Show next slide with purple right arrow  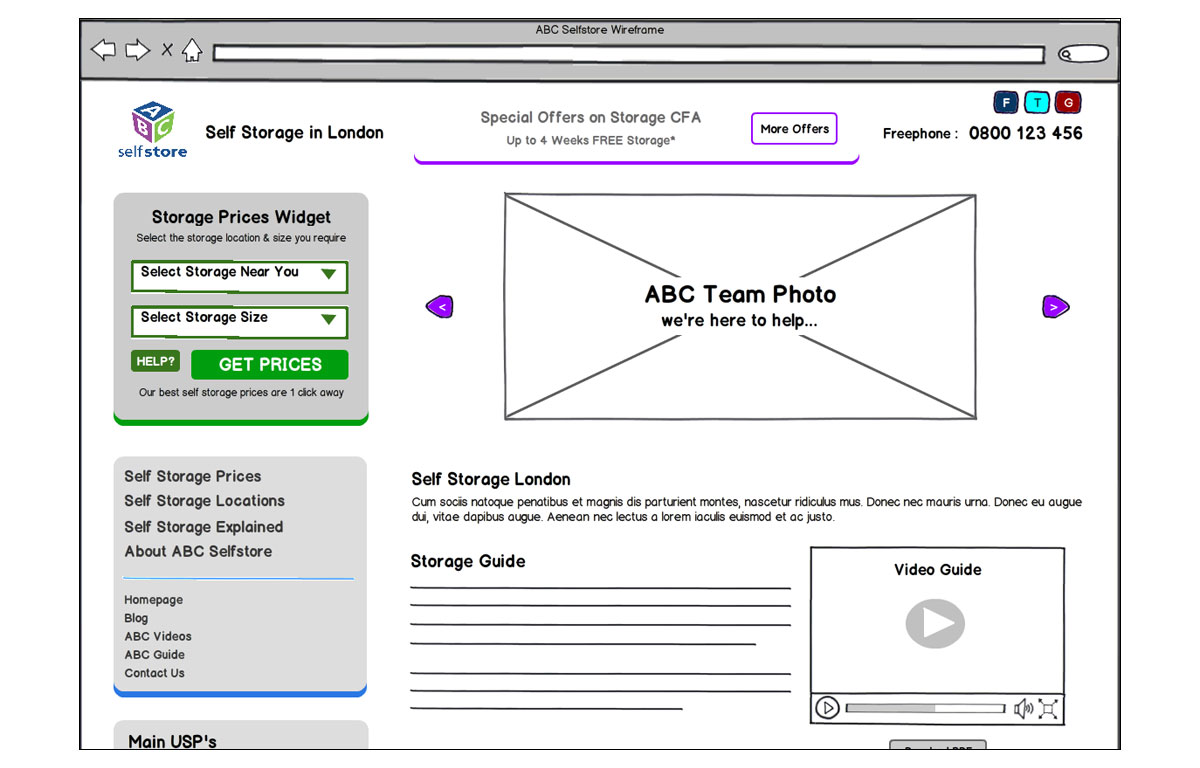[x=1055, y=307]
